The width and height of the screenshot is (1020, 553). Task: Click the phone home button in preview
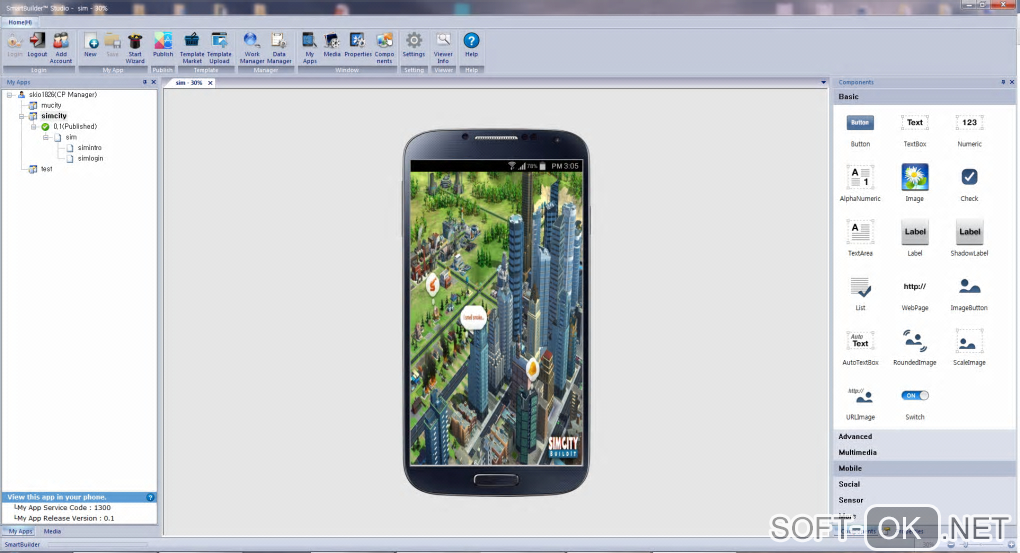[496, 480]
